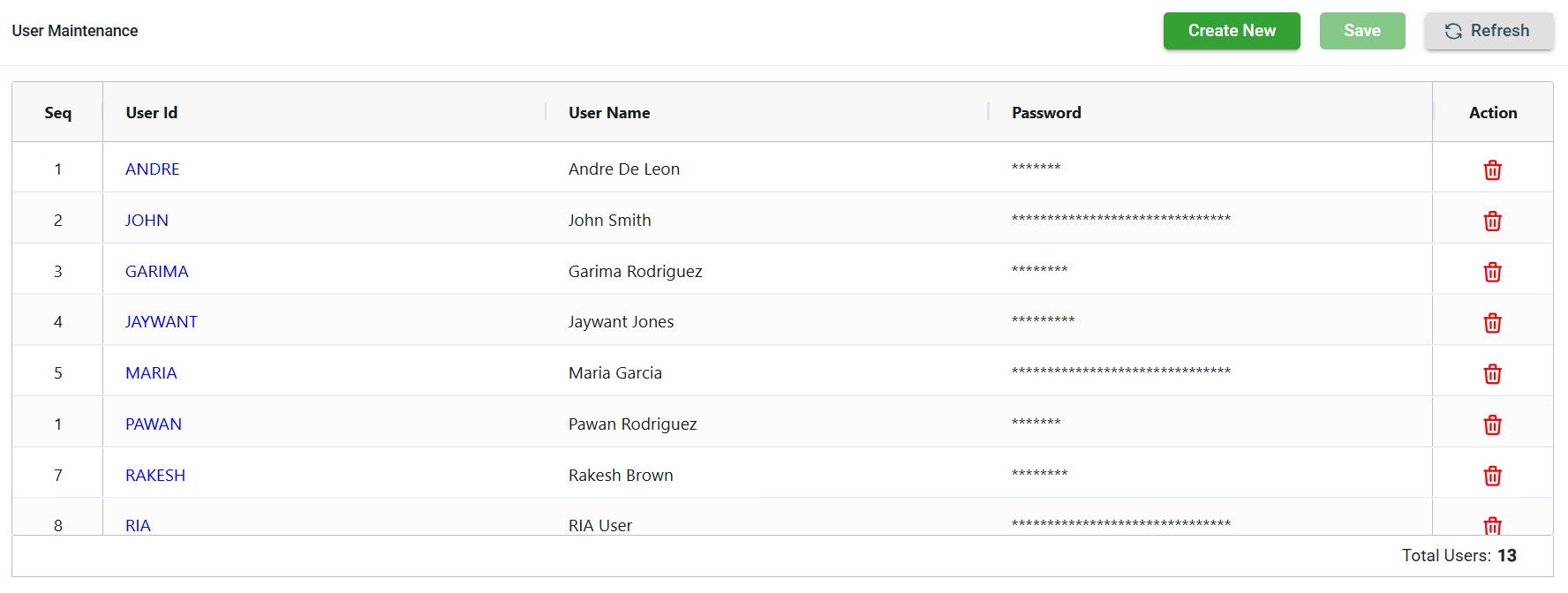The width and height of the screenshot is (1568, 593).
Task: Open the JAYWANT user record link
Action: (x=161, y=322)
